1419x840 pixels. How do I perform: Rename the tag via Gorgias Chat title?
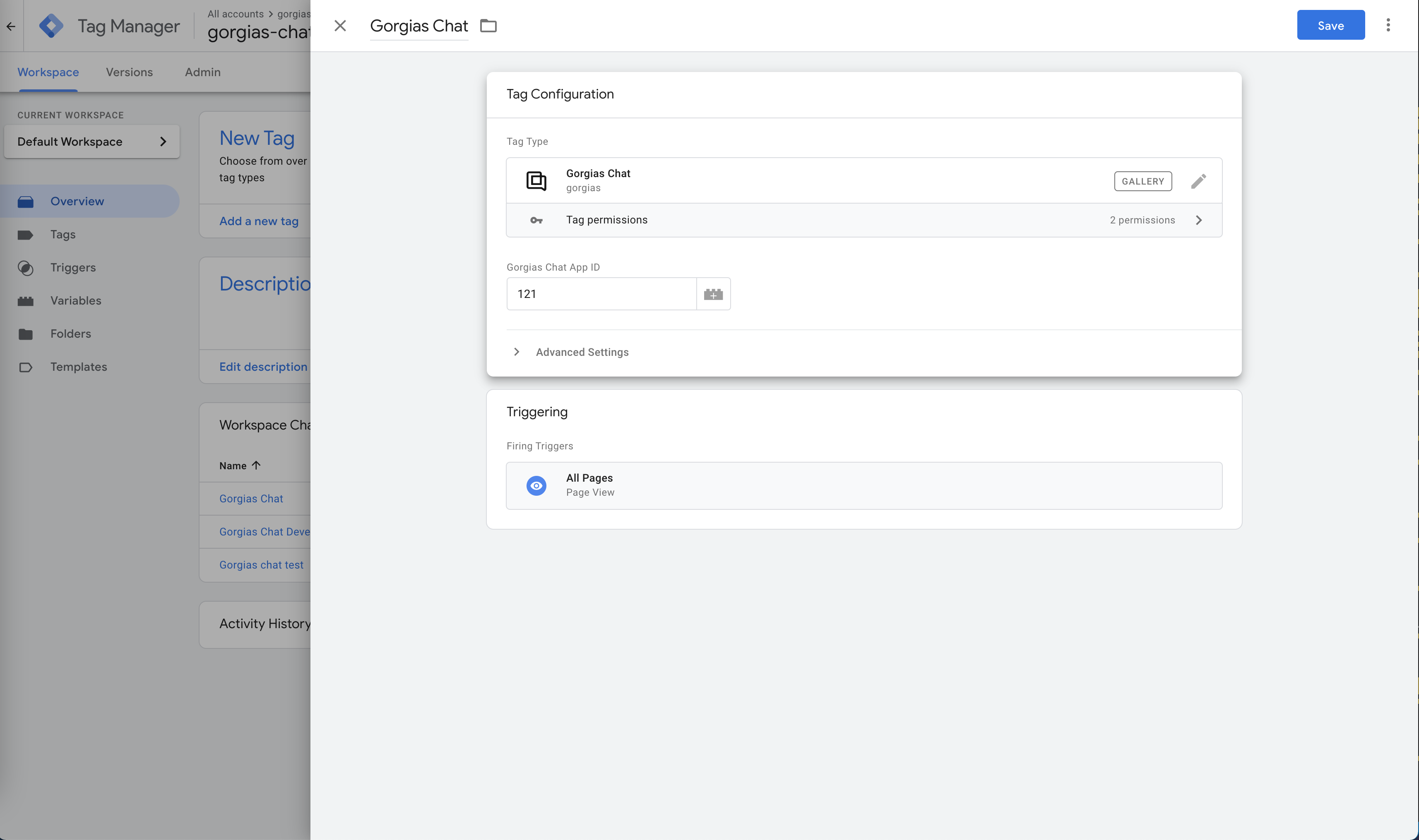[x=419, y=26]
